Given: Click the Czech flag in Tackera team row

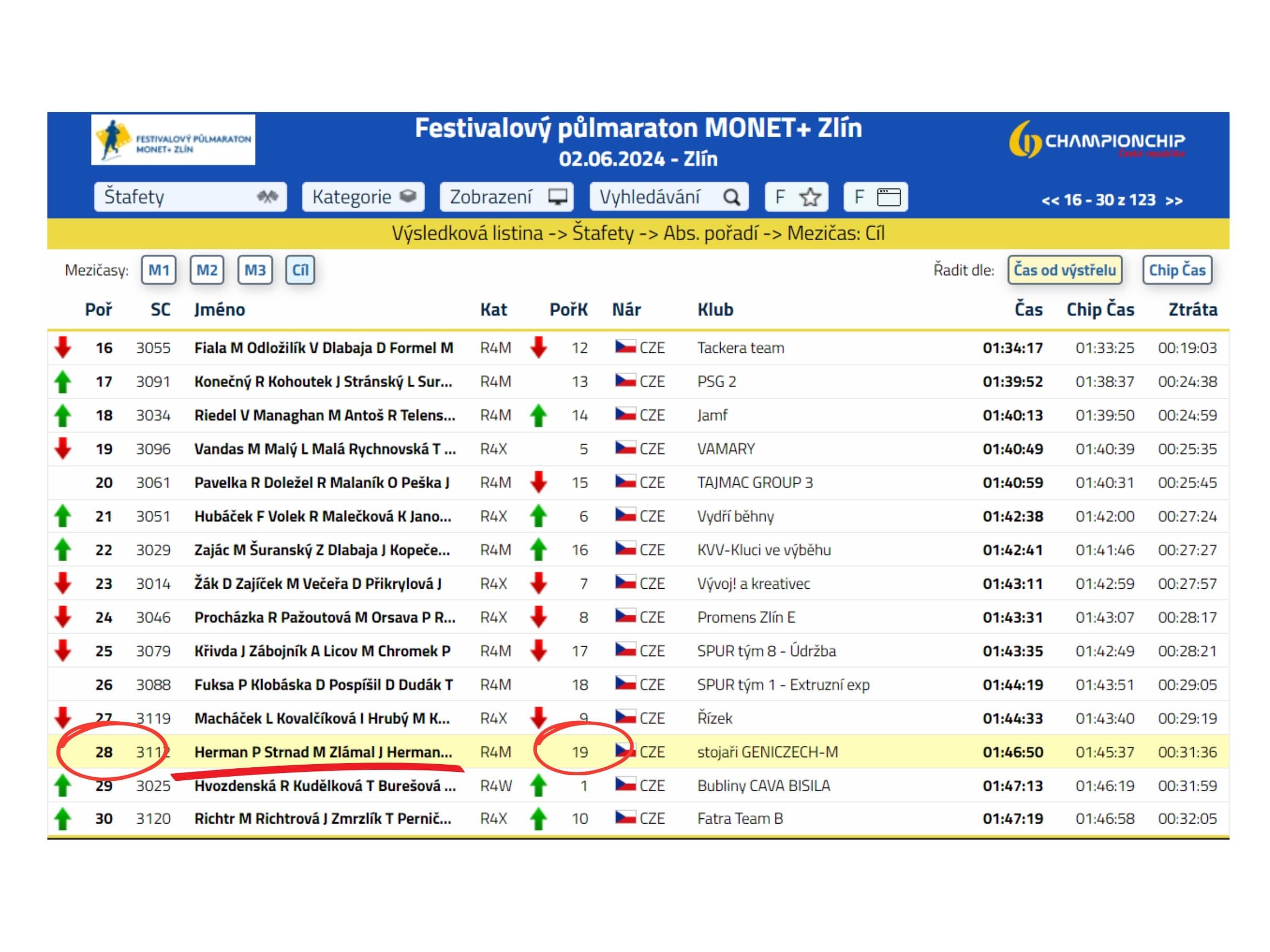Looking at the screenshot, I should 625,347.
